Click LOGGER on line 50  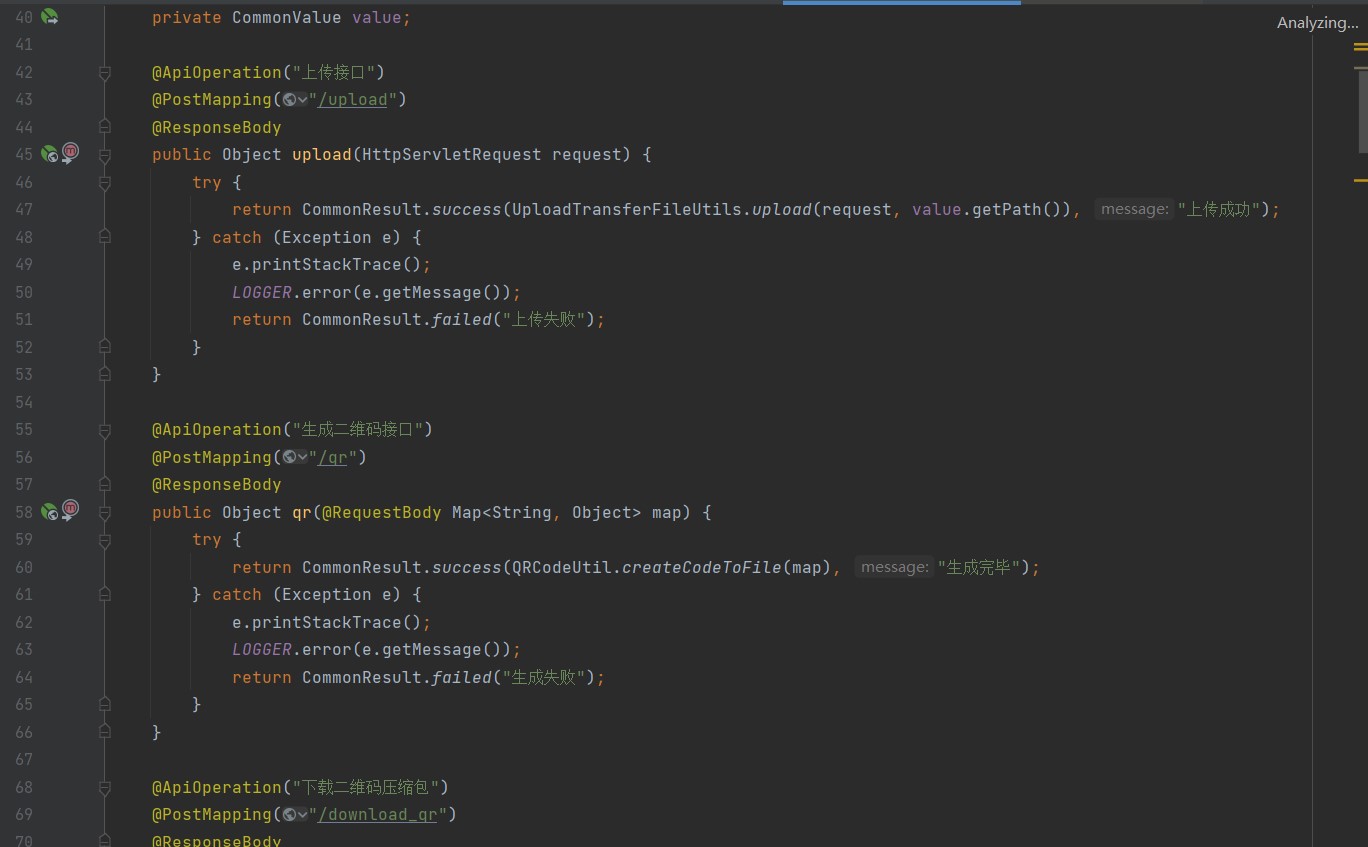tap(262, 292)
